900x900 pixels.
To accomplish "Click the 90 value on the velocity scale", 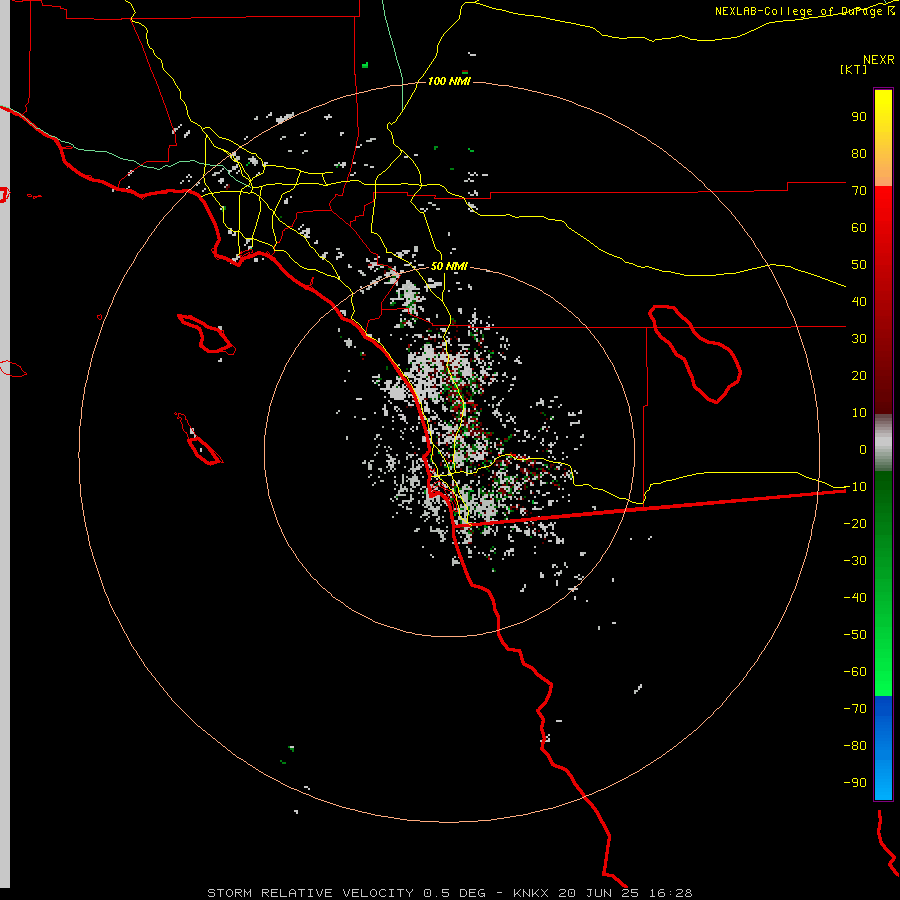I will coord(859,117).
